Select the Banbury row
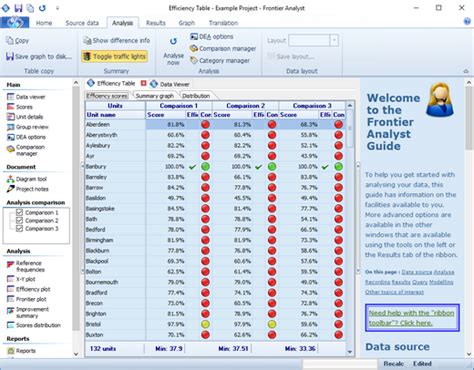The image size is (474, 370). click(x=215, y=166)
